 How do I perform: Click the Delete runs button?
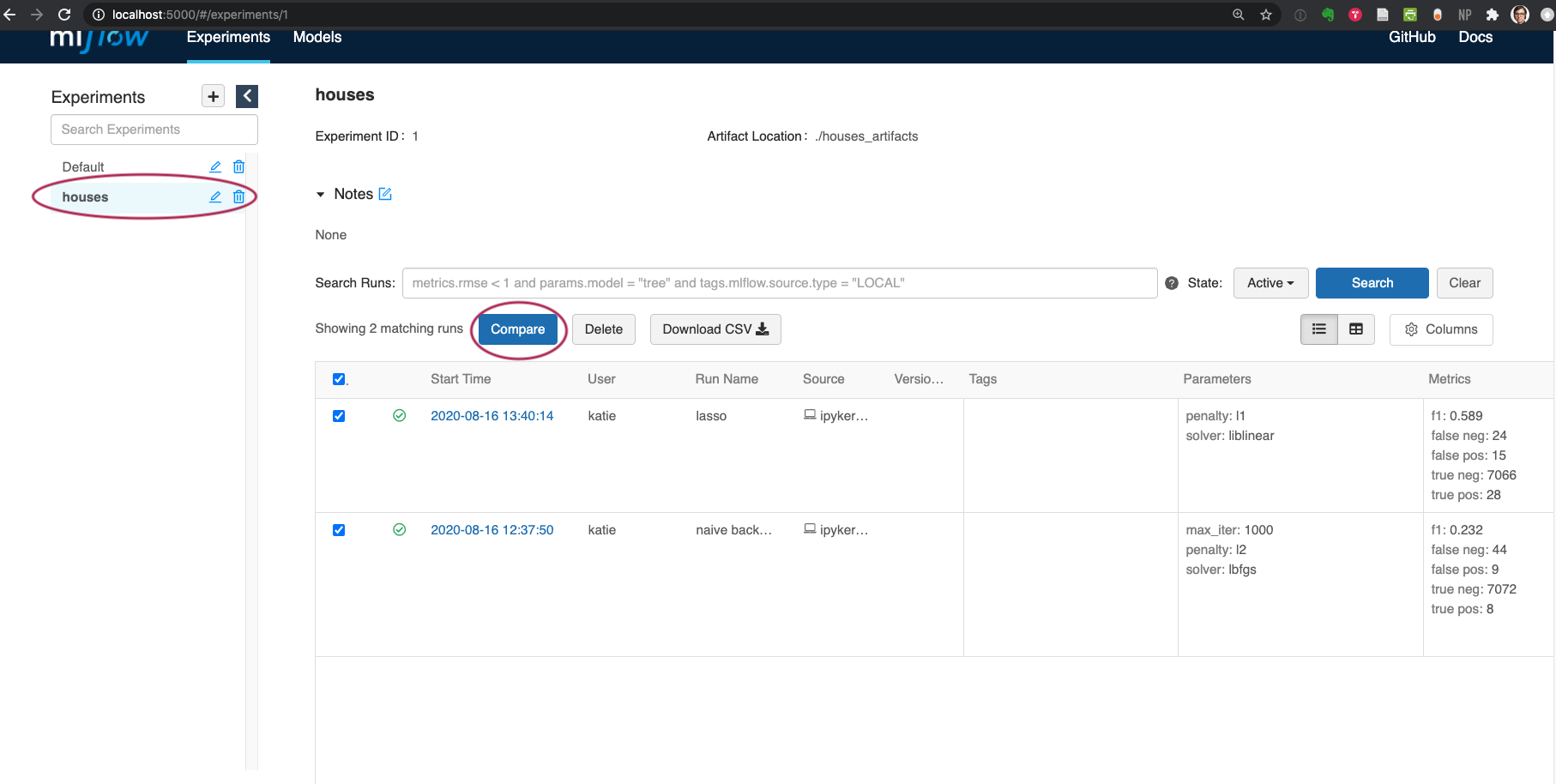(x=604, y=329)
